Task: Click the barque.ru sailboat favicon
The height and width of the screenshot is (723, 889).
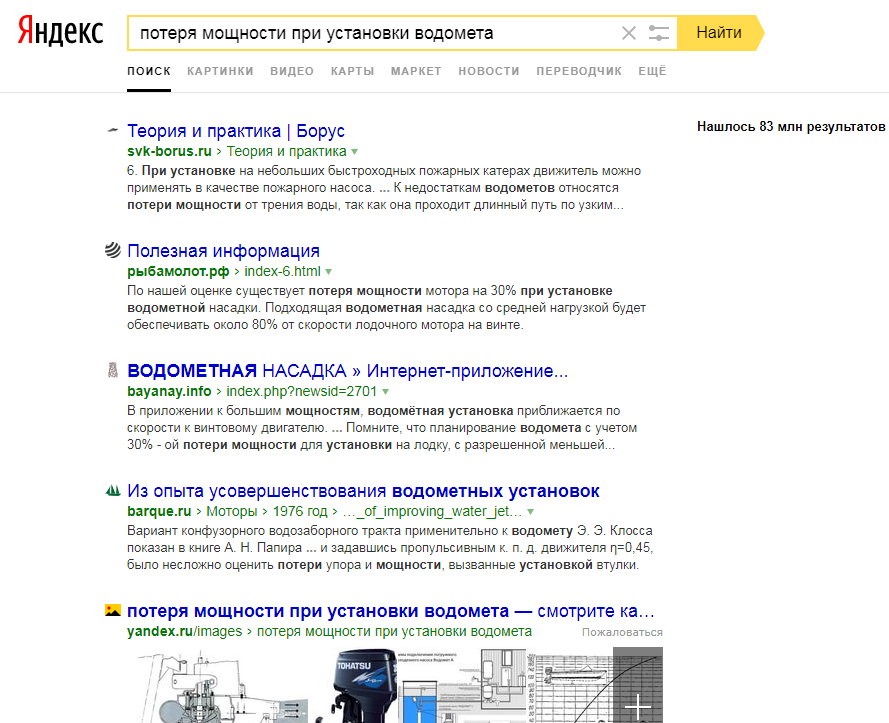Action: pyautogui.click(x=113, y=491)
